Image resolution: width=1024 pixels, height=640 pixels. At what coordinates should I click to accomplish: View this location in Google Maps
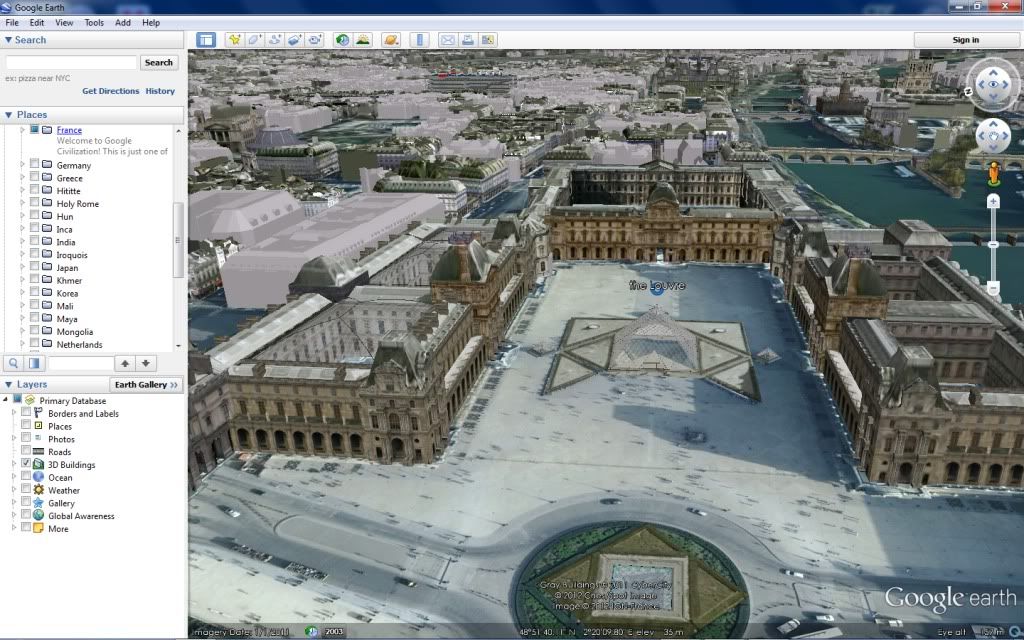[488, 40]
